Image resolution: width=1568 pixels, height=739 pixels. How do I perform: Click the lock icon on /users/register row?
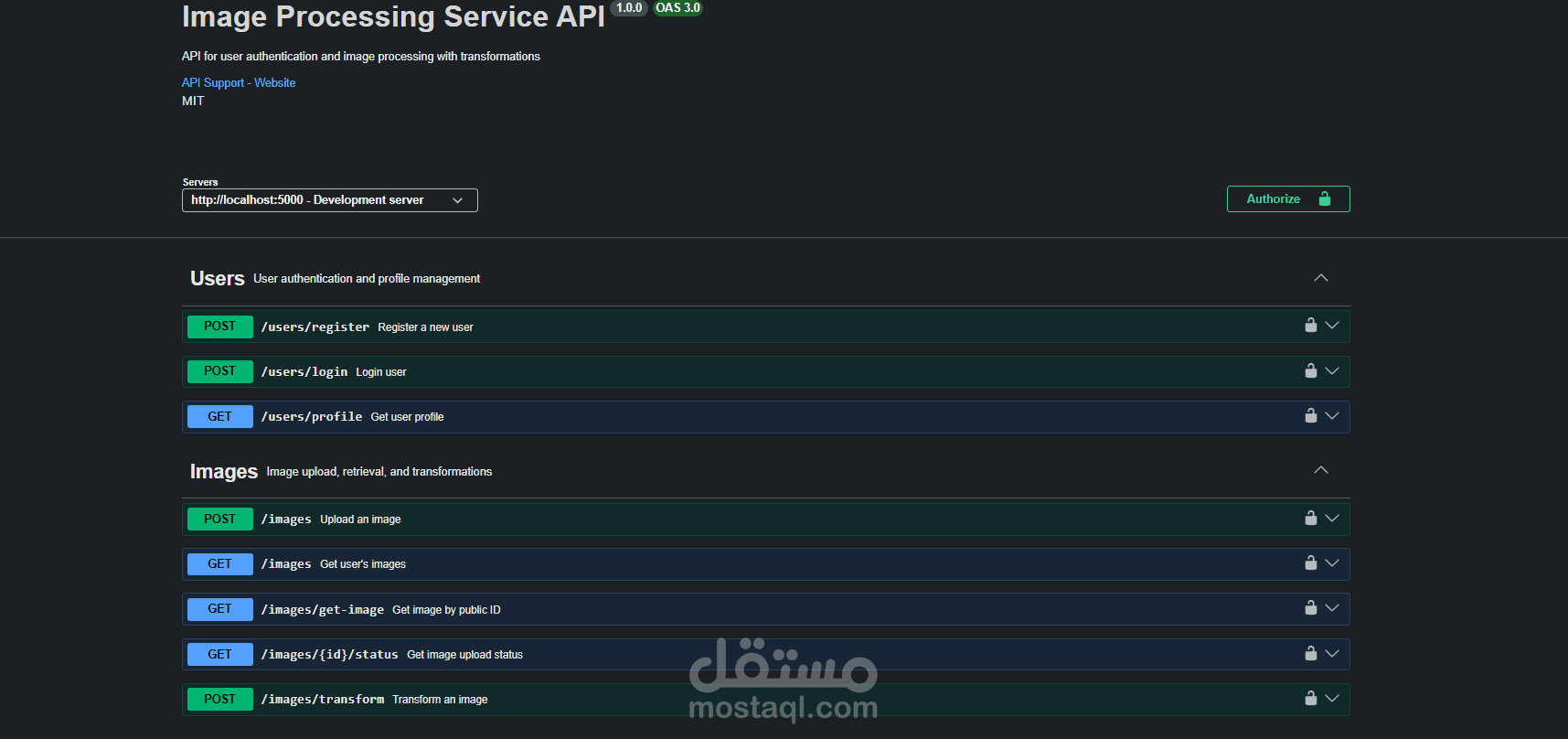1310,325
